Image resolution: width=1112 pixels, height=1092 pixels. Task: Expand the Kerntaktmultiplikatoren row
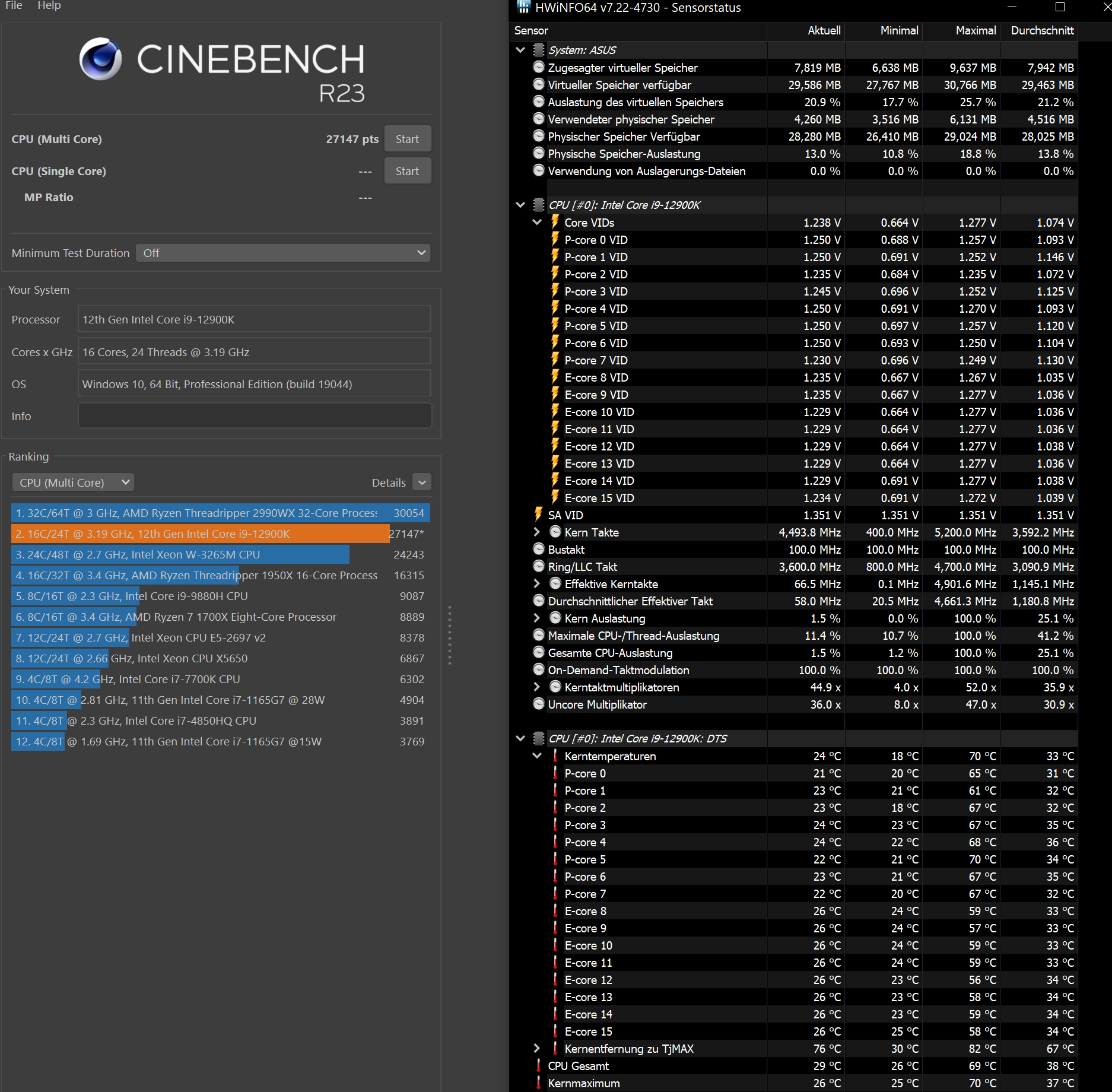[x=537, y=687]
